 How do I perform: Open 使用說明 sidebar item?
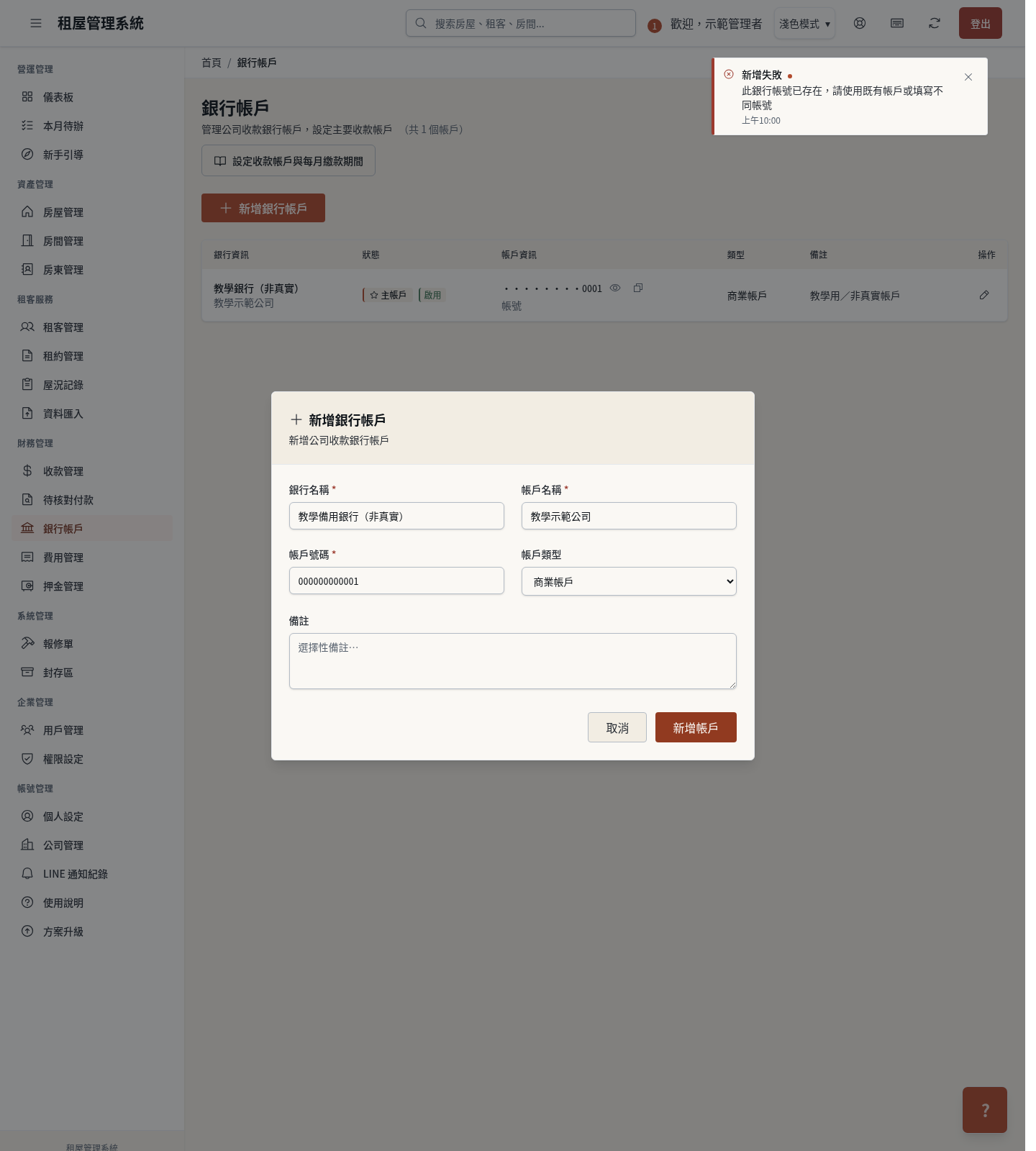coord(92,903)
